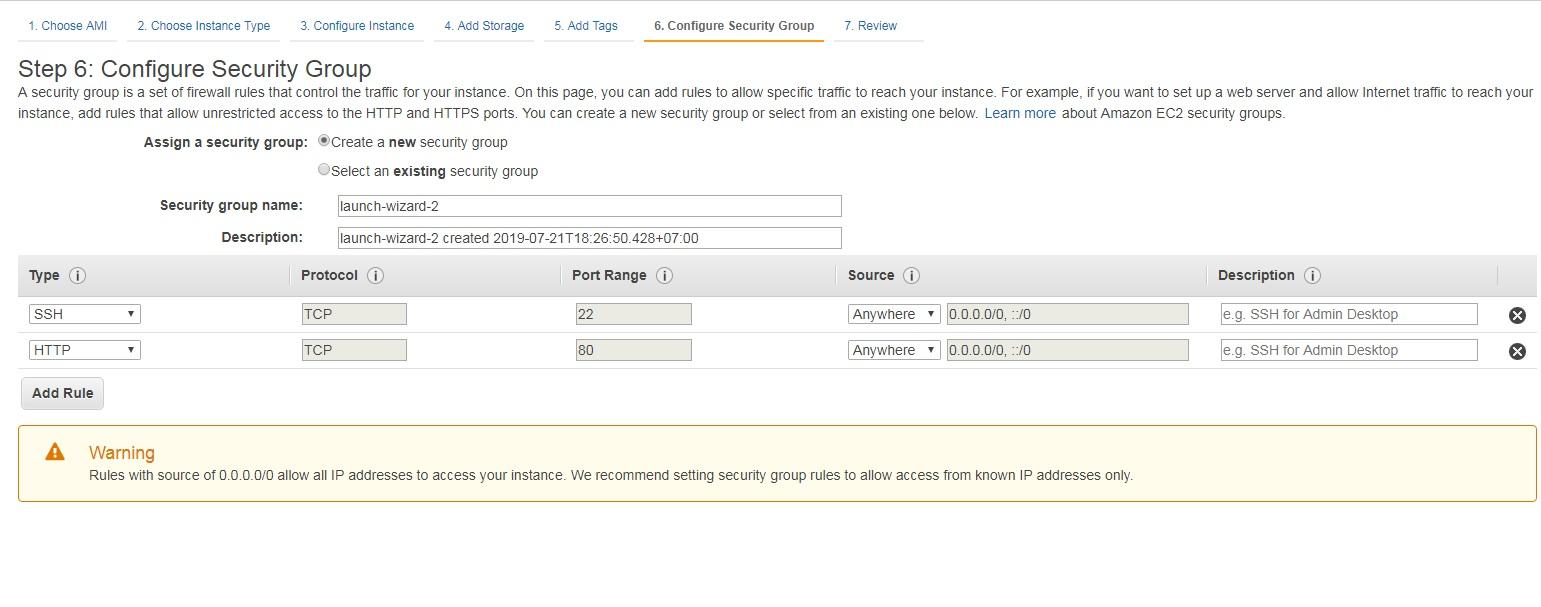1541x607 pixels.
Task: Open the SSH type dropdown
Action: point(84,314)
